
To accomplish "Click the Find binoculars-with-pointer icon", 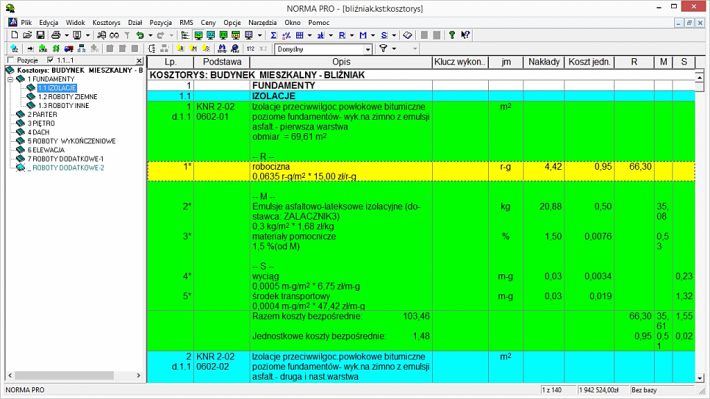I will point(101,35).
